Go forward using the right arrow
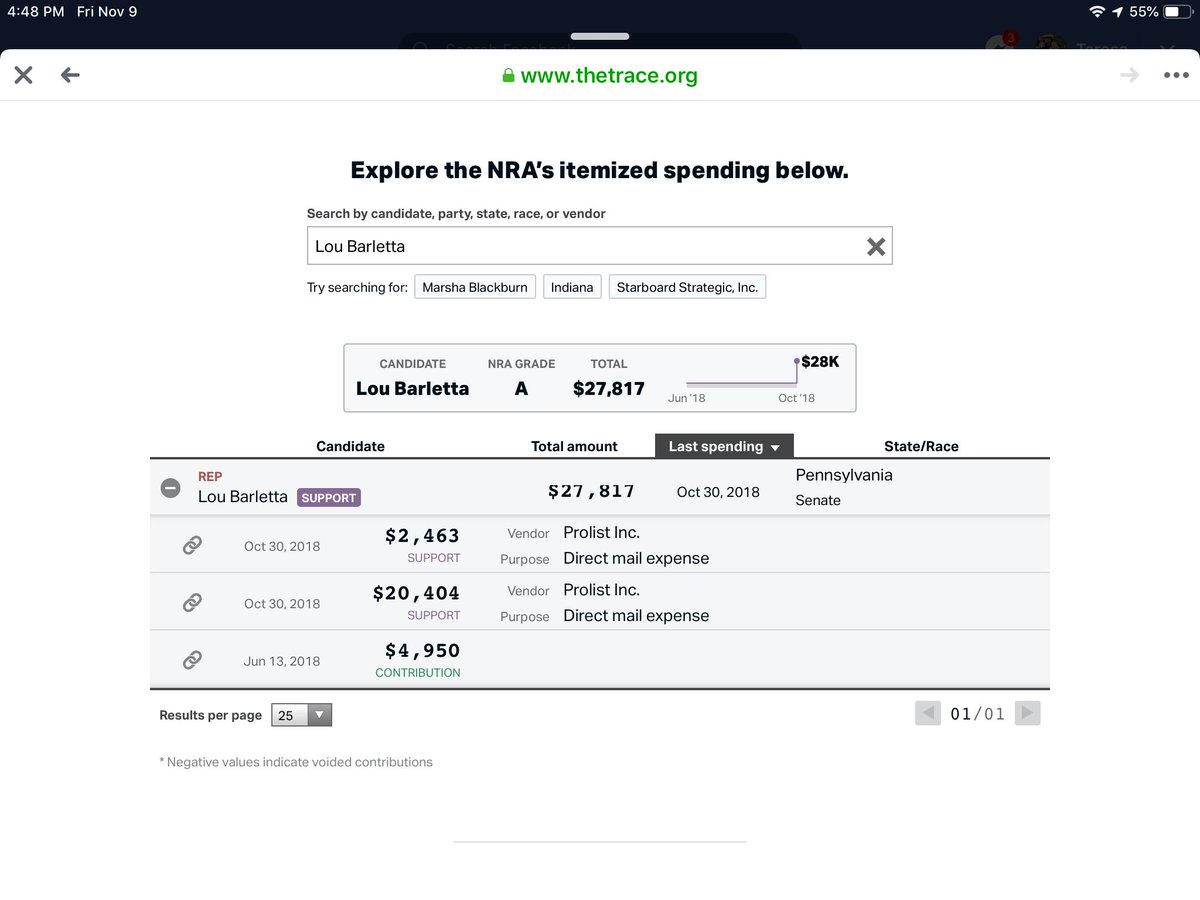 coord(1129,75)
